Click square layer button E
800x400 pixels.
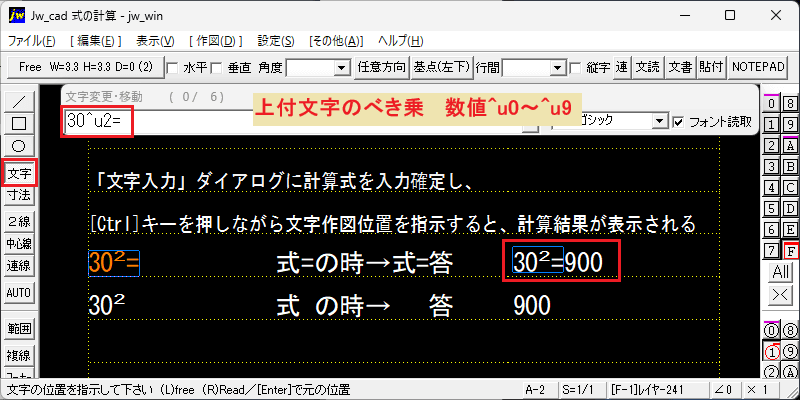pyautogui.click(x=790, y=230)
